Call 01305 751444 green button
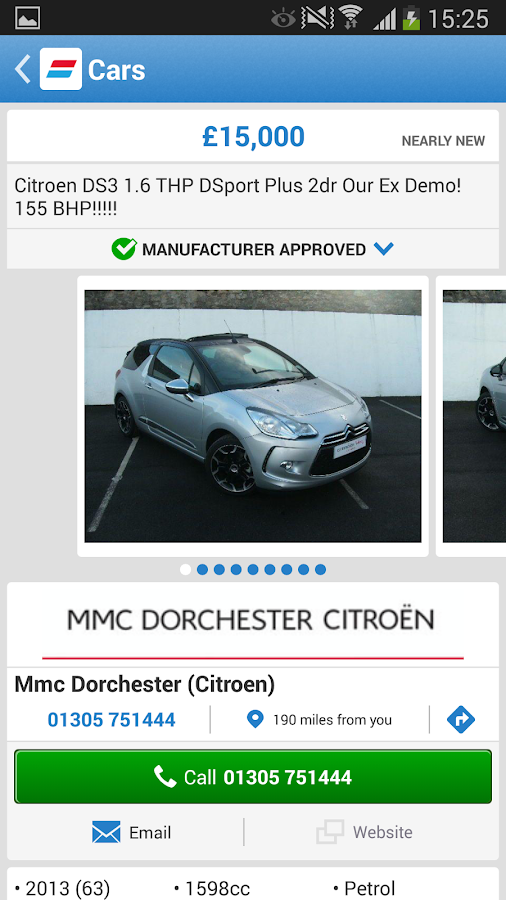 coord(253,777)
